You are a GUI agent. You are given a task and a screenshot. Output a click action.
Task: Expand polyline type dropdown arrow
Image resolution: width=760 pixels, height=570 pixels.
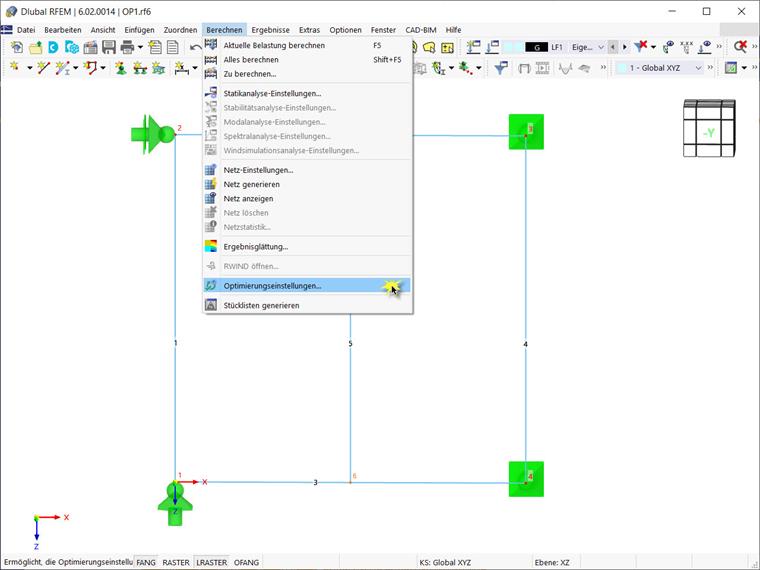[103, 68]
